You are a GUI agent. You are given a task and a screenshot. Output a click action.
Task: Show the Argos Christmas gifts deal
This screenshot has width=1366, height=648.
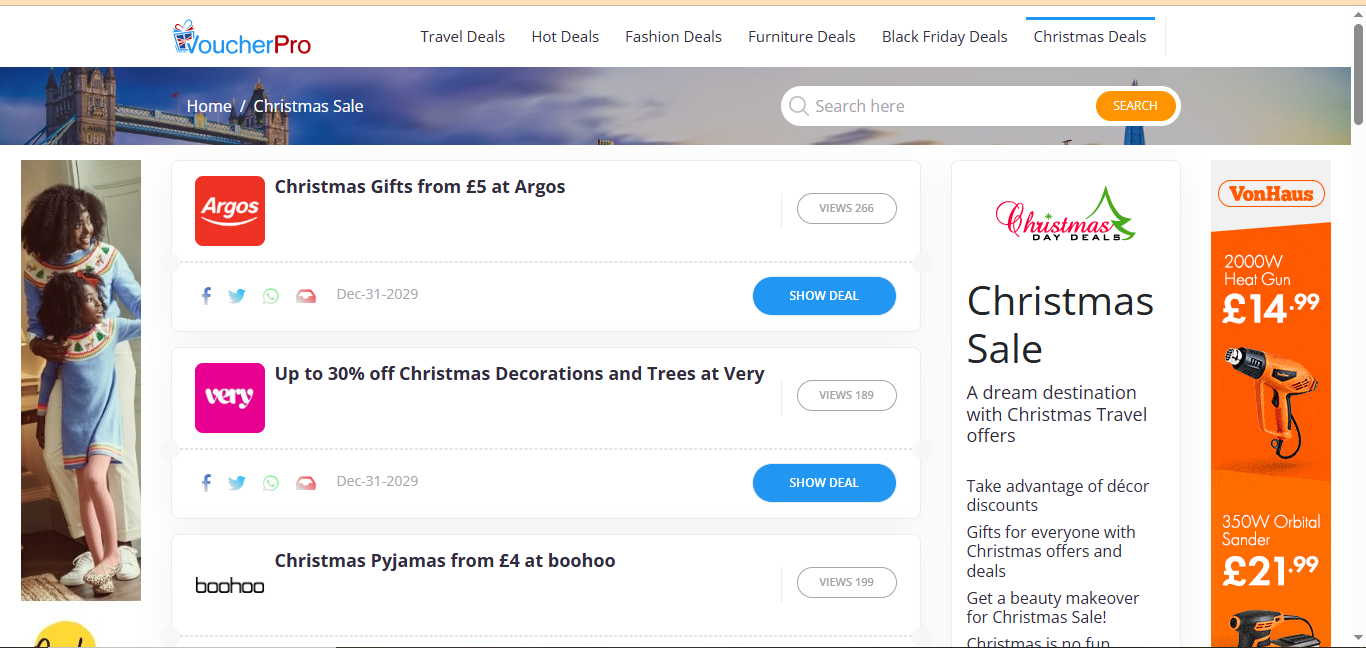(x=823, y=296)
